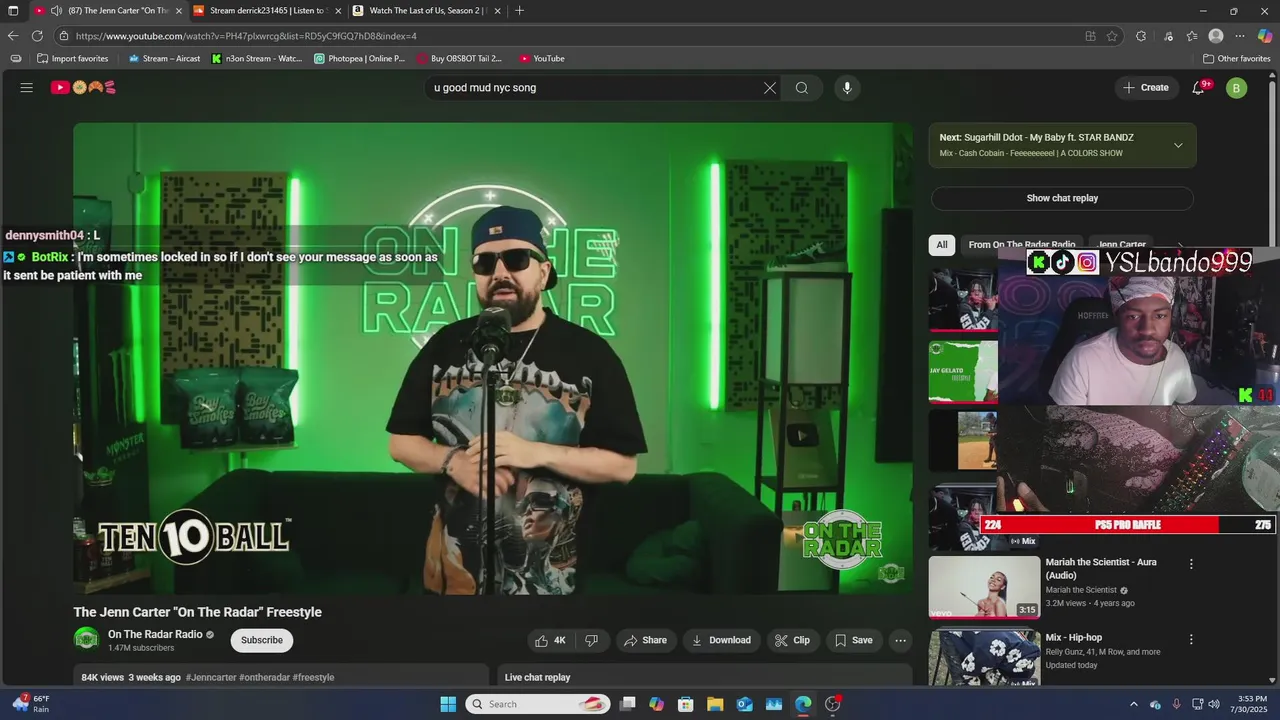Click the Create button

[1146, 88]
